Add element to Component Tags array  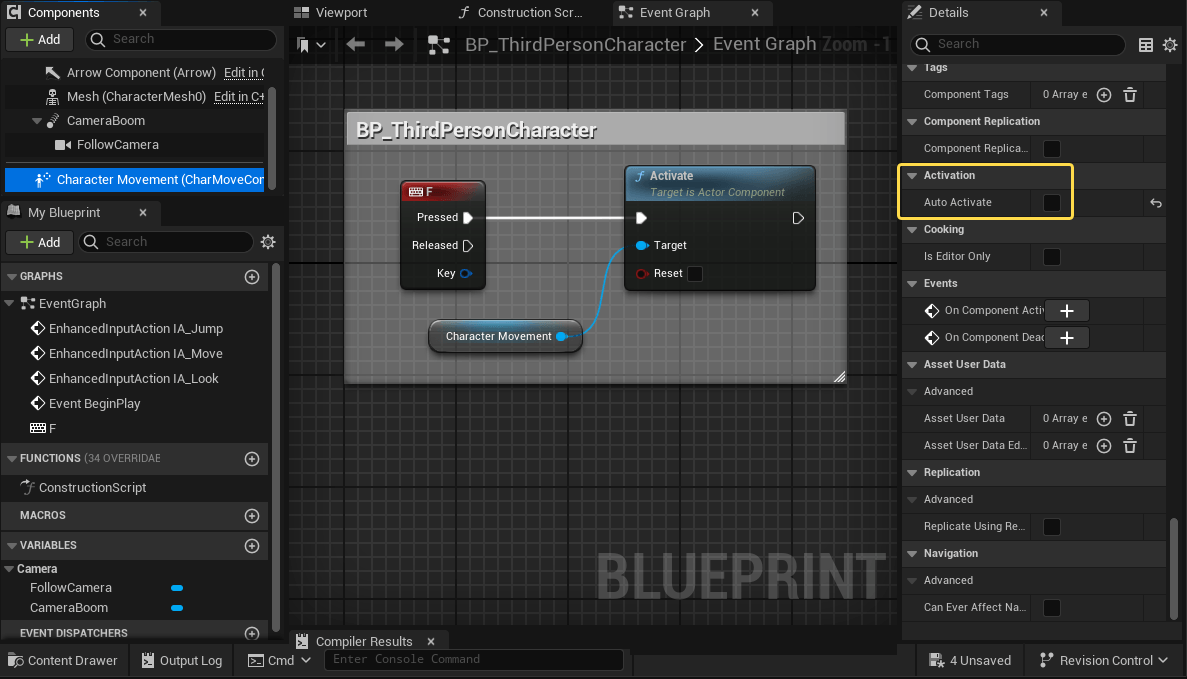pos(1104,95)
